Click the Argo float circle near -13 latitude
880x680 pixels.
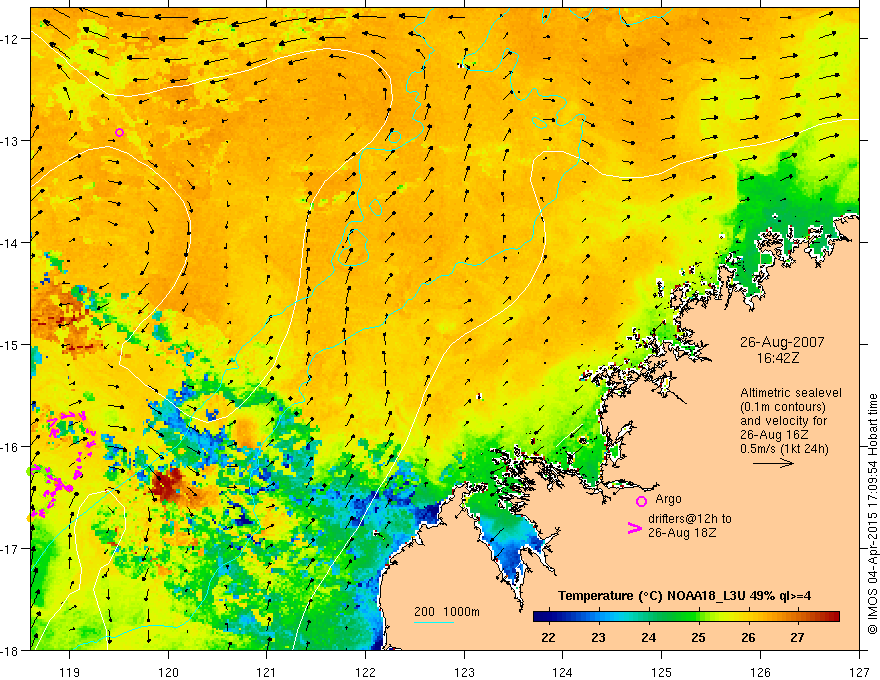(x=119, y=132)
